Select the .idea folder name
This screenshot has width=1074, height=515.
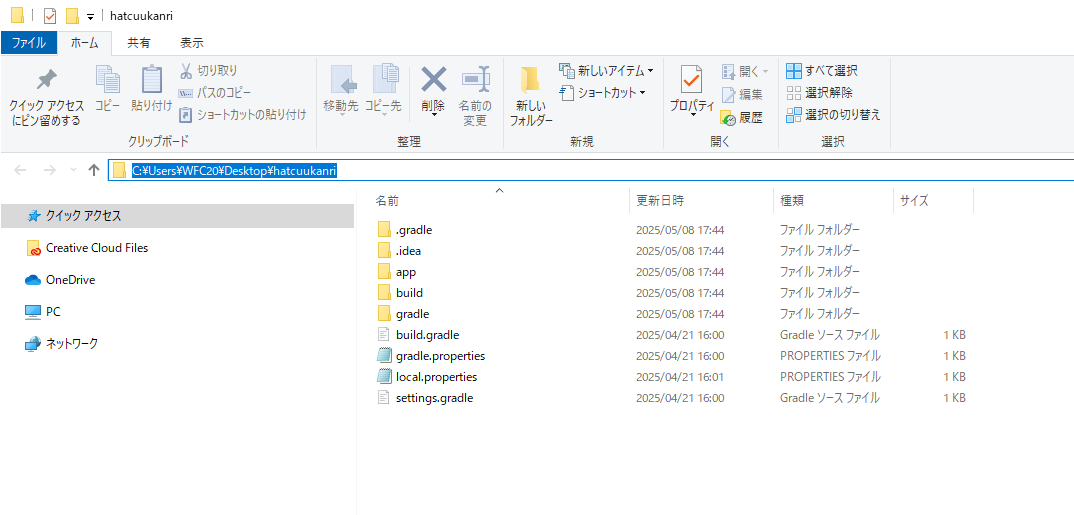411,251
